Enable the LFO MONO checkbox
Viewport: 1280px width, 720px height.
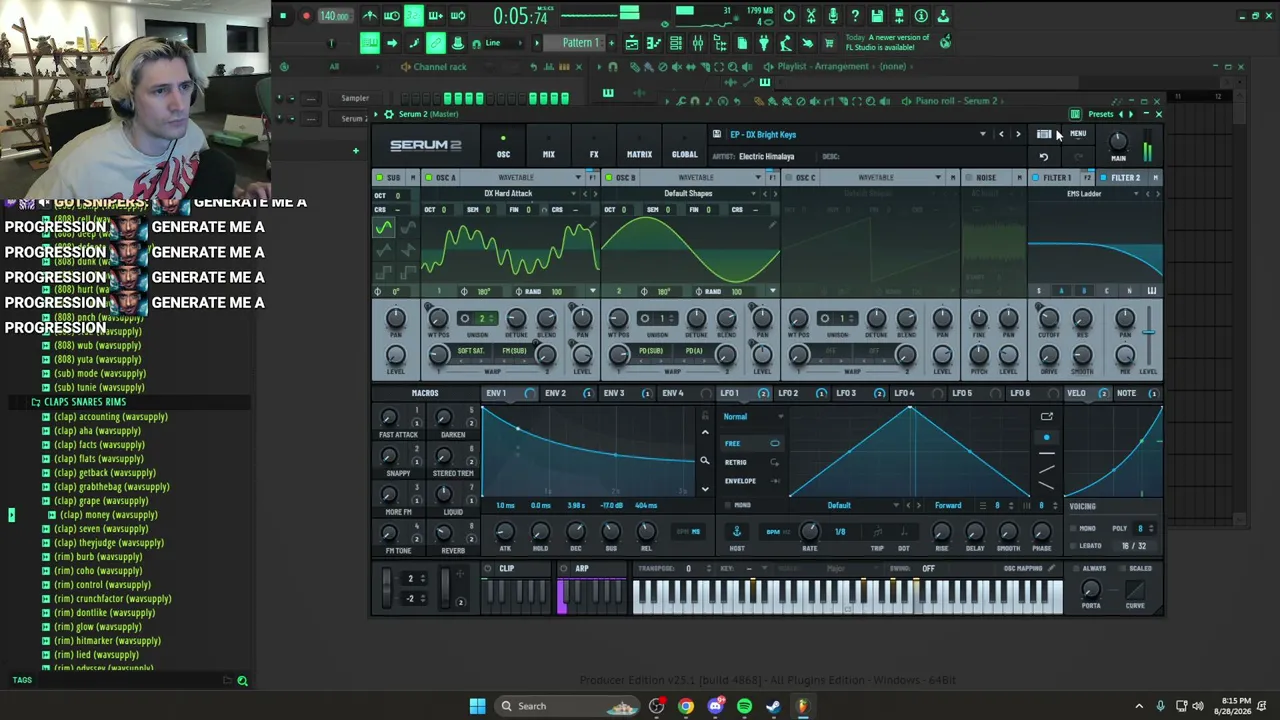coord(728,505)
